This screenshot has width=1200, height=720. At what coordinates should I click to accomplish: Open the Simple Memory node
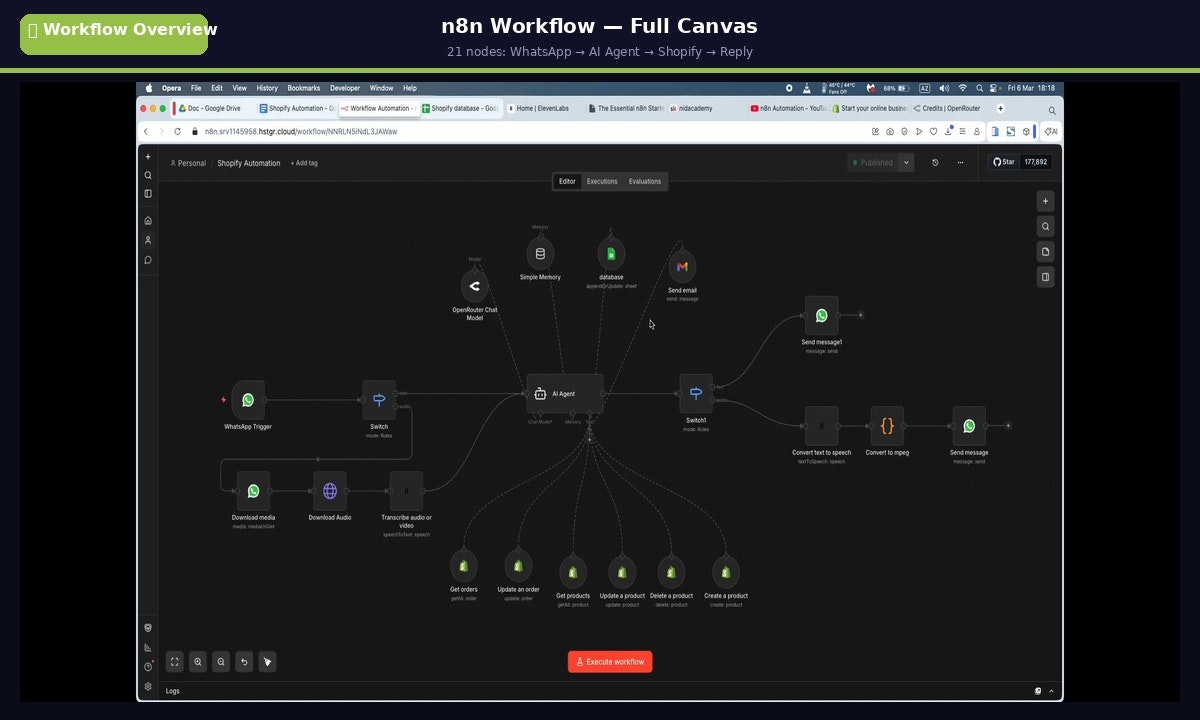click(x=540, y=253)
